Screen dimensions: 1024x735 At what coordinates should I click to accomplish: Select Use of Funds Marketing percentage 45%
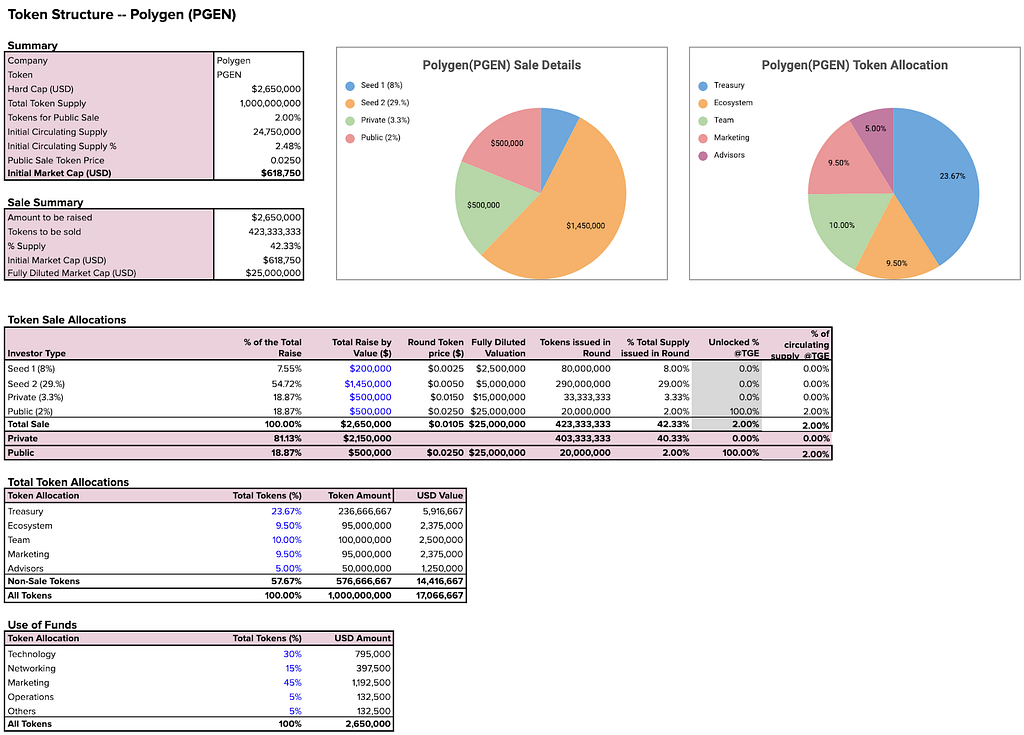pyautogui.click(x=293, y=683)
